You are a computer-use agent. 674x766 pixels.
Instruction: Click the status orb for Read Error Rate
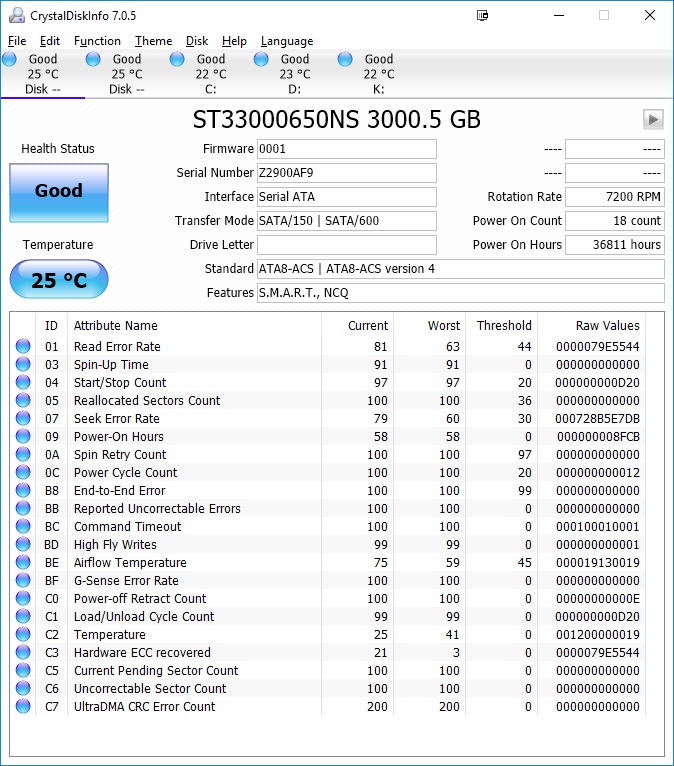click(23, 346)
